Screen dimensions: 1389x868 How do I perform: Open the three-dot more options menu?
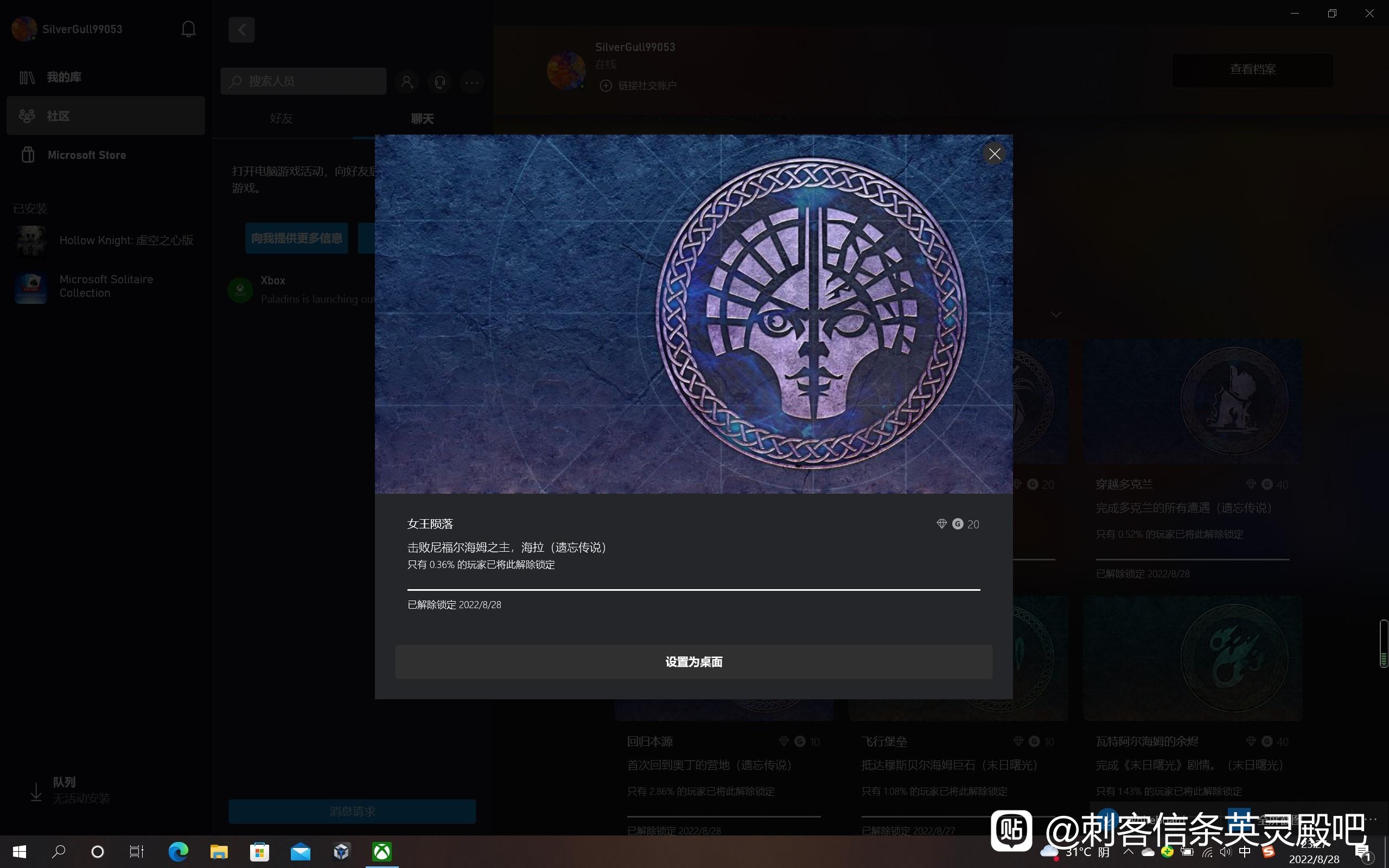(472, 82)
